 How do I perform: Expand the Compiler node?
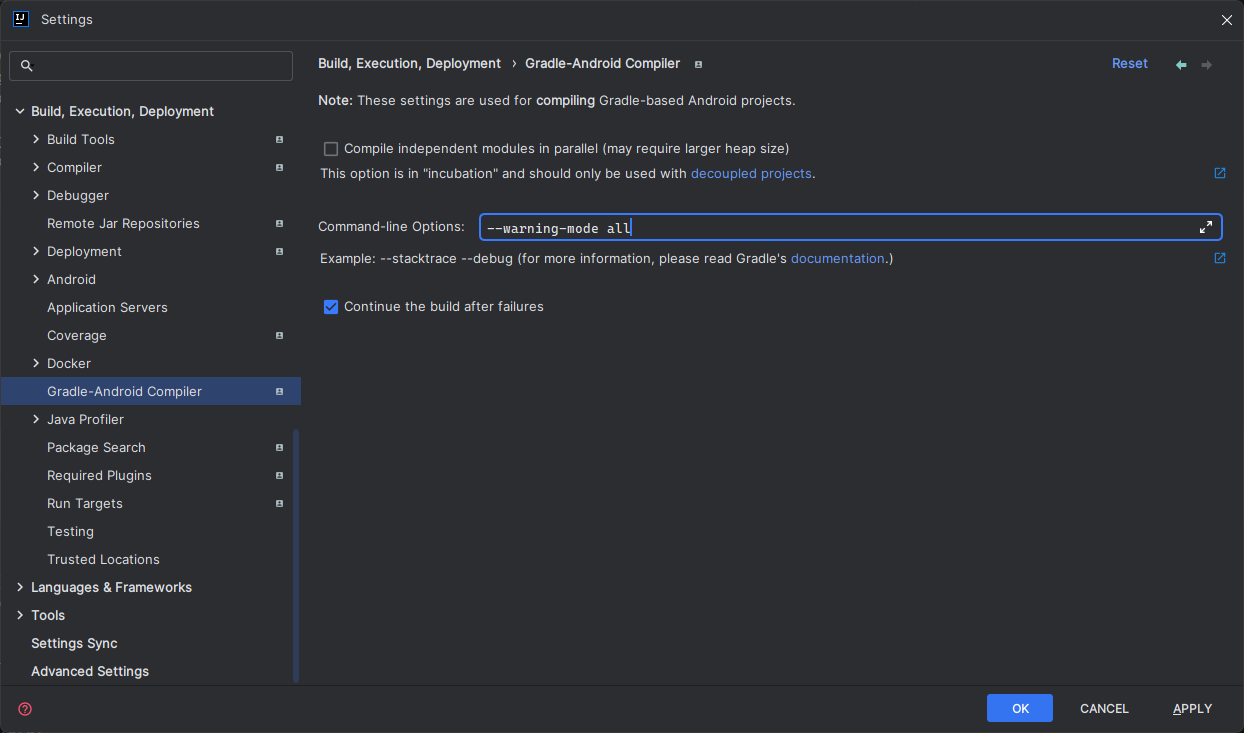[x=36, y=167]
